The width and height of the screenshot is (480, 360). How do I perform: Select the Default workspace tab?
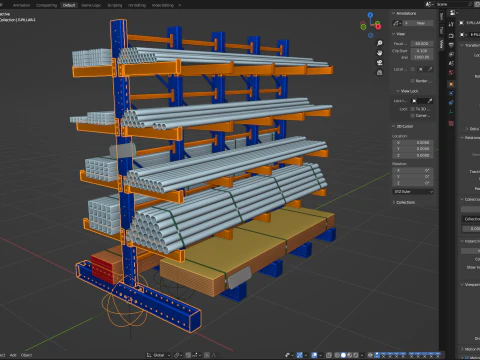click(69, 5)
